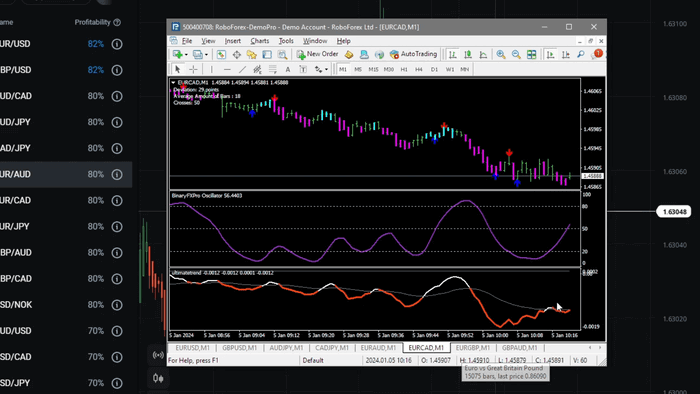Switch to bar chart display
Screen dimensions: 700x394
point(452,54)
